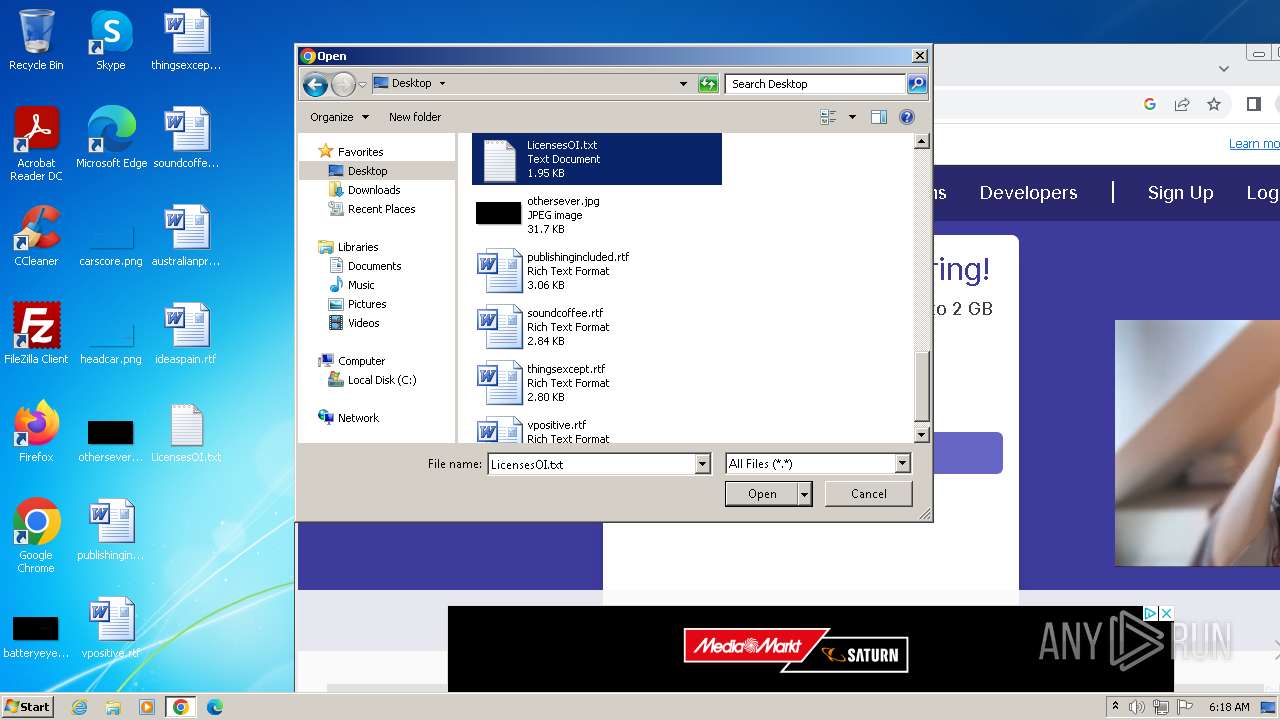Select Local Disk (C:)
Viewport: 1280px width, 720px height.
point(381,380)
